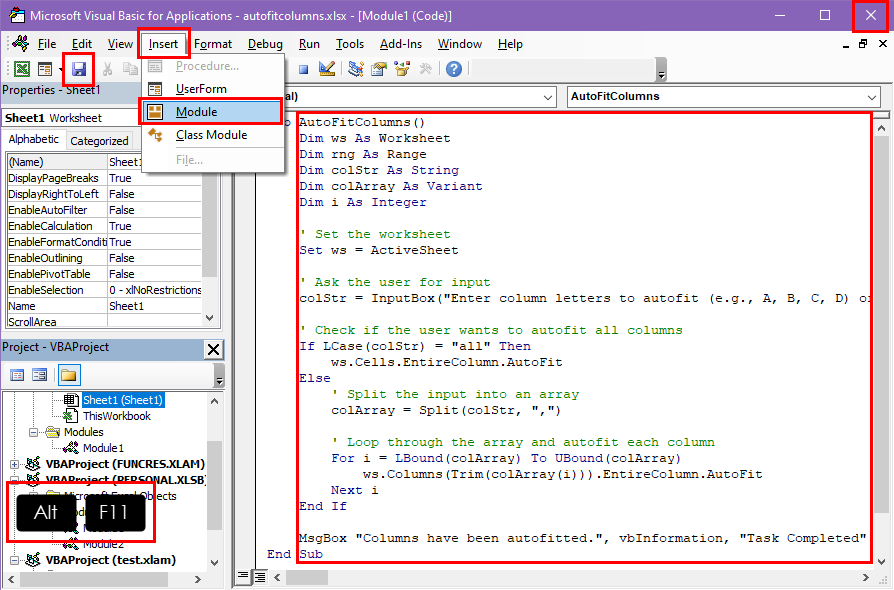Choose Module from Insert menu
The image size is (894, 590).
coord(213,112)
